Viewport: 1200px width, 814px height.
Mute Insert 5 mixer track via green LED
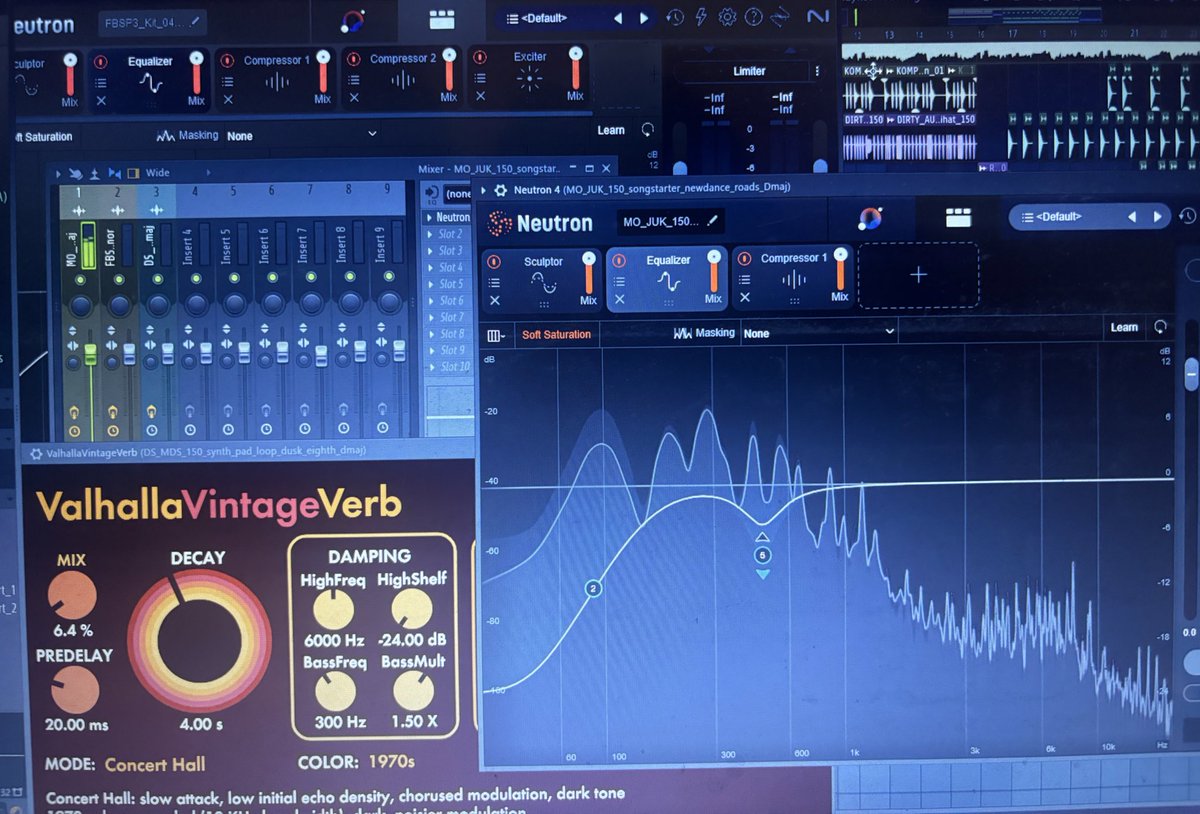(x=234, y=279)
